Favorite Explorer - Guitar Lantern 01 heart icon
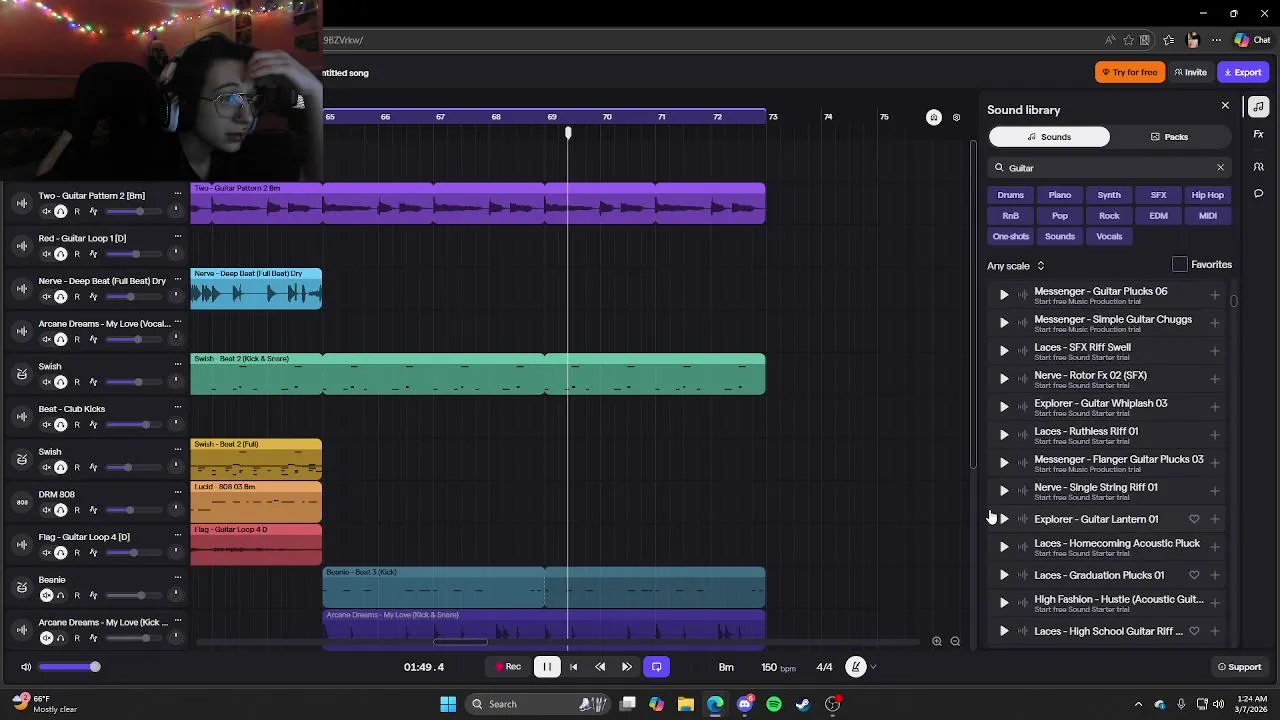The image size is (1280, 720). point(1194,519)
